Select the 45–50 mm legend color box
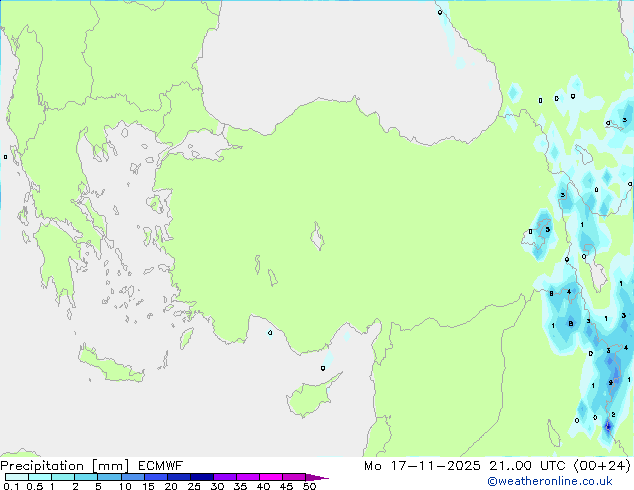 294,477
